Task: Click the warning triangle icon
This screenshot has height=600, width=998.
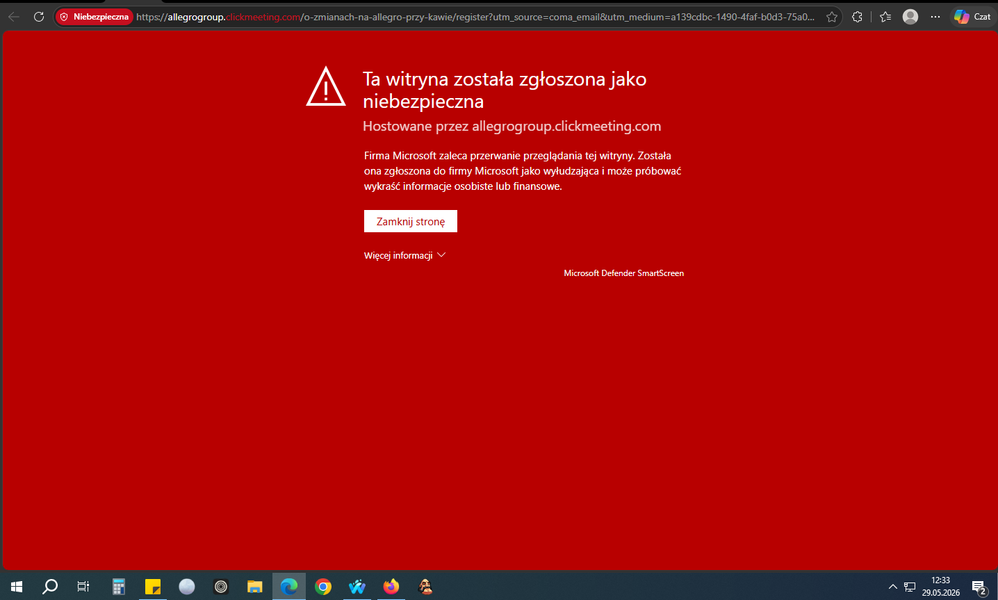Action: click(326, 87)
